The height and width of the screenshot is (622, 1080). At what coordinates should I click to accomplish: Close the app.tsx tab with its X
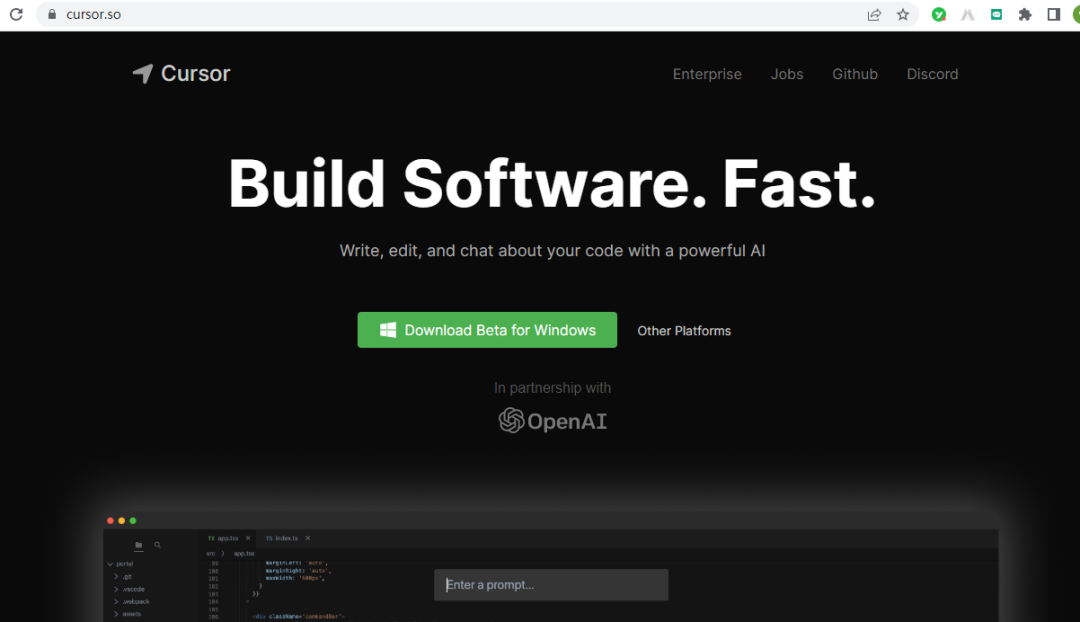click(248, 538)
